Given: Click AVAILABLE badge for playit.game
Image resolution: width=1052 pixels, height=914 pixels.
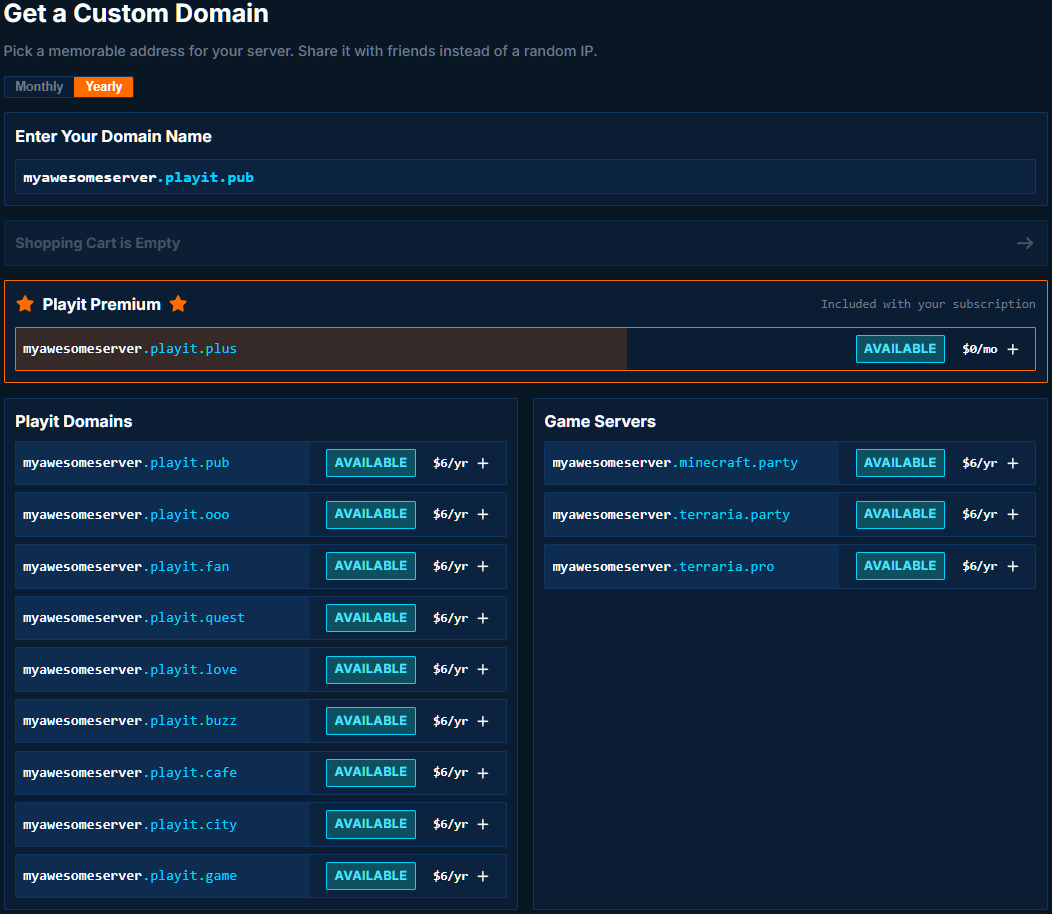Looking at the screenshot, I should 370,876.
